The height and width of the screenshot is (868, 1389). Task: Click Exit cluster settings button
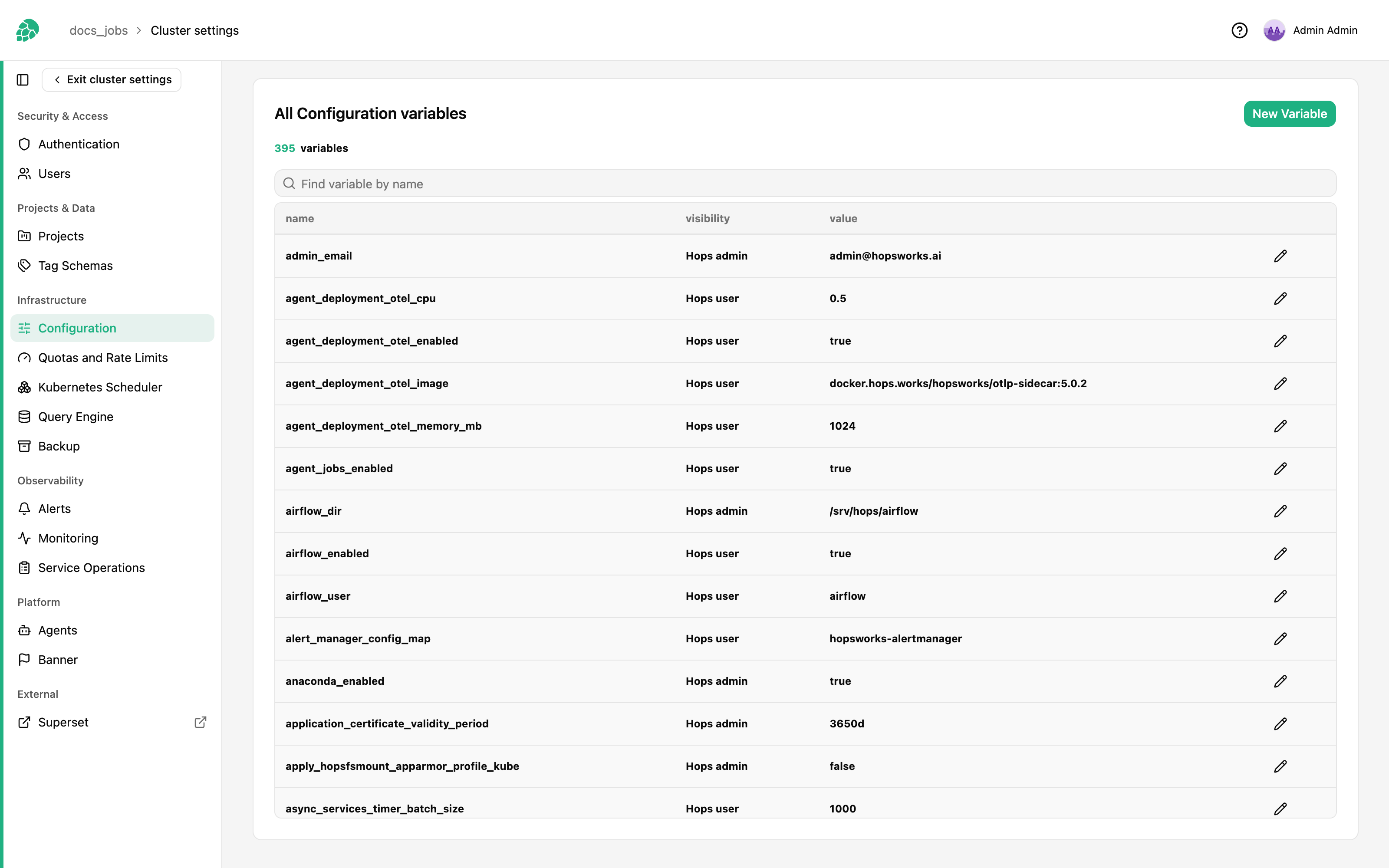click(x=112, y=80)
